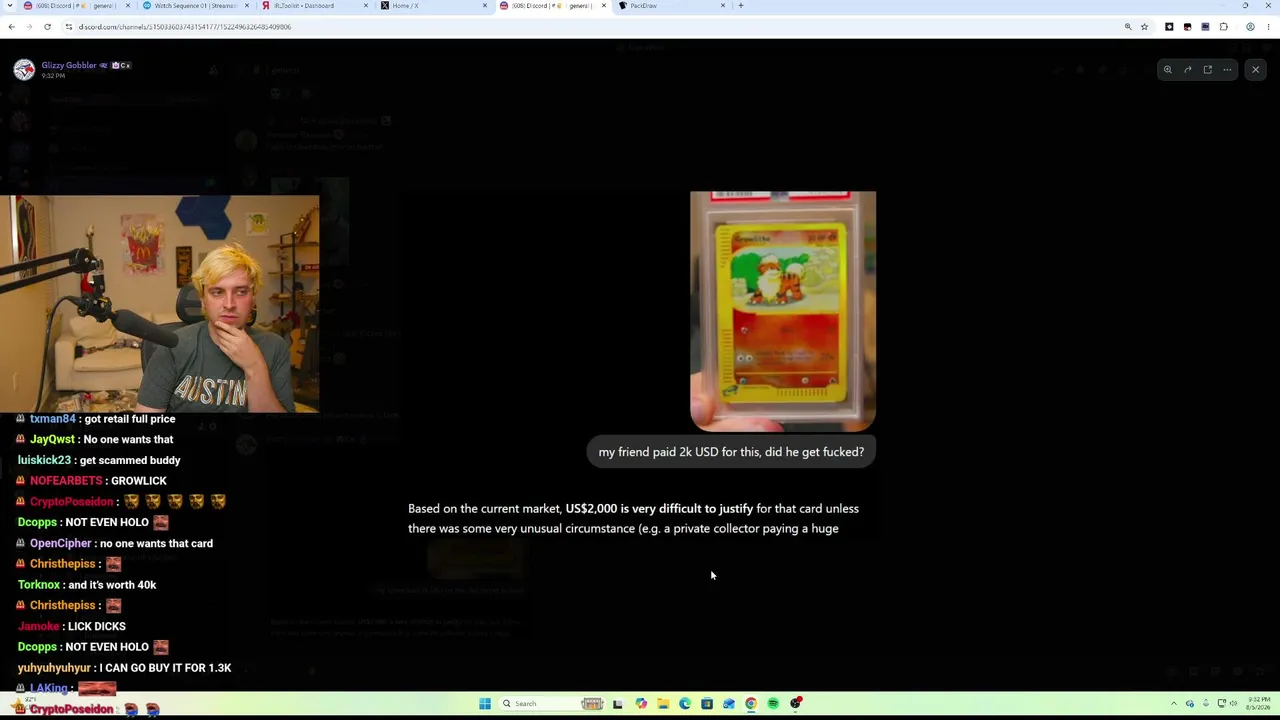Open the taskbar clock and date

tap(1258, 704)
